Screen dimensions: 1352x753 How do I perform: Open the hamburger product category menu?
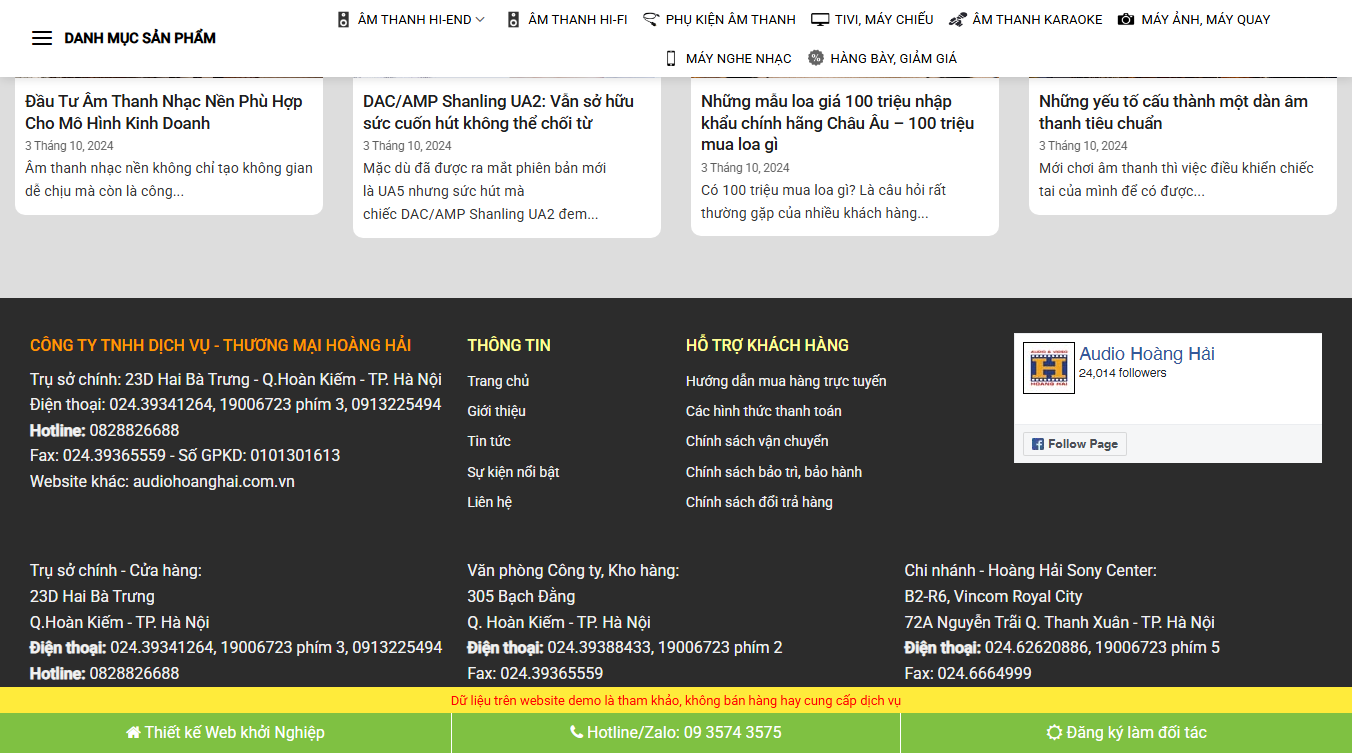pos(42,38)
